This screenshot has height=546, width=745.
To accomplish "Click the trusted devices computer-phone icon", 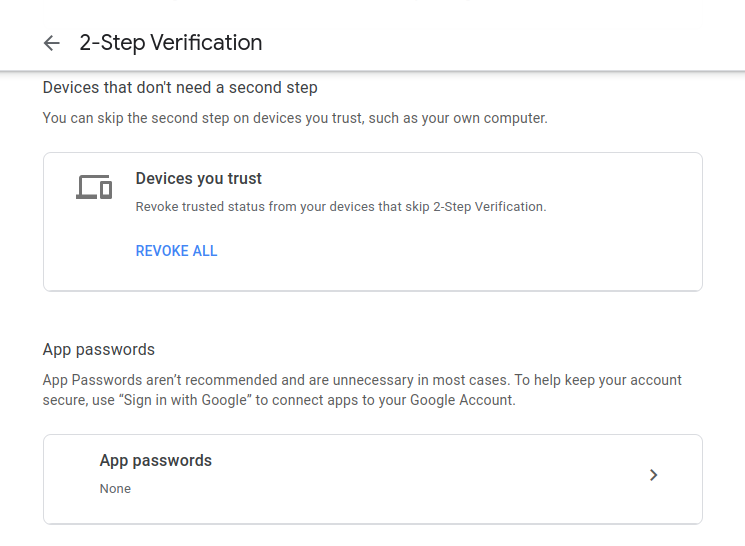I will (x=94, y=187).
